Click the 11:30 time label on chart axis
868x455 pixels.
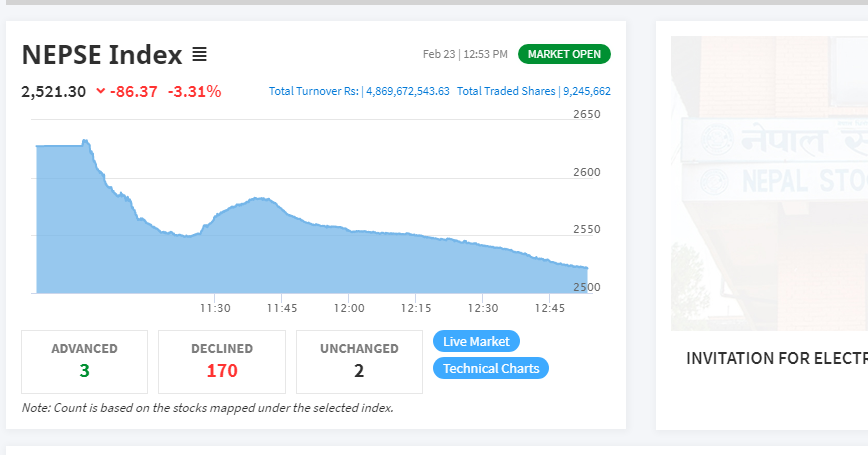215,308
